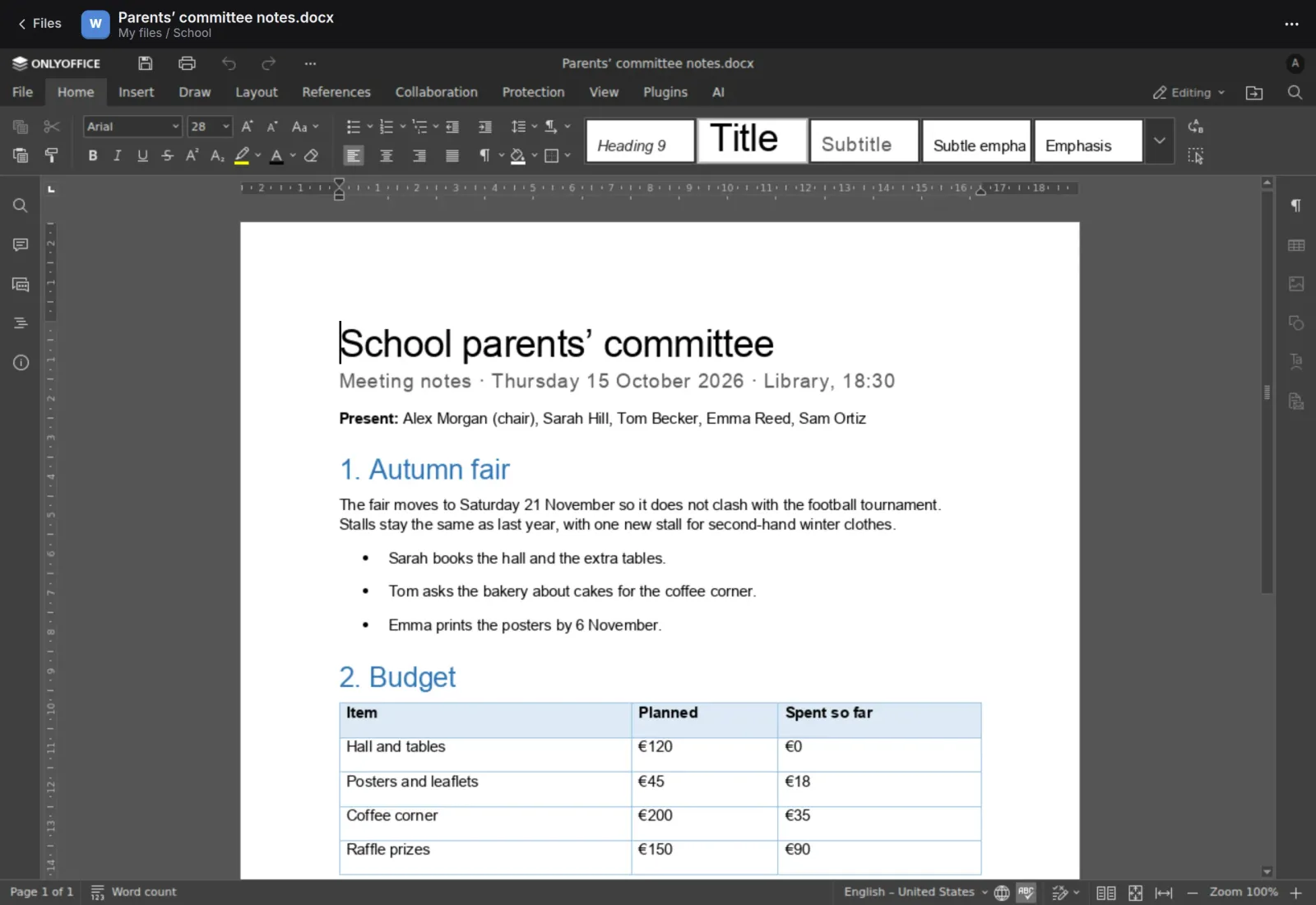Open the File menu
Image resolution: width=1316 pixels, height=905 pixels.
click(22, 92)
